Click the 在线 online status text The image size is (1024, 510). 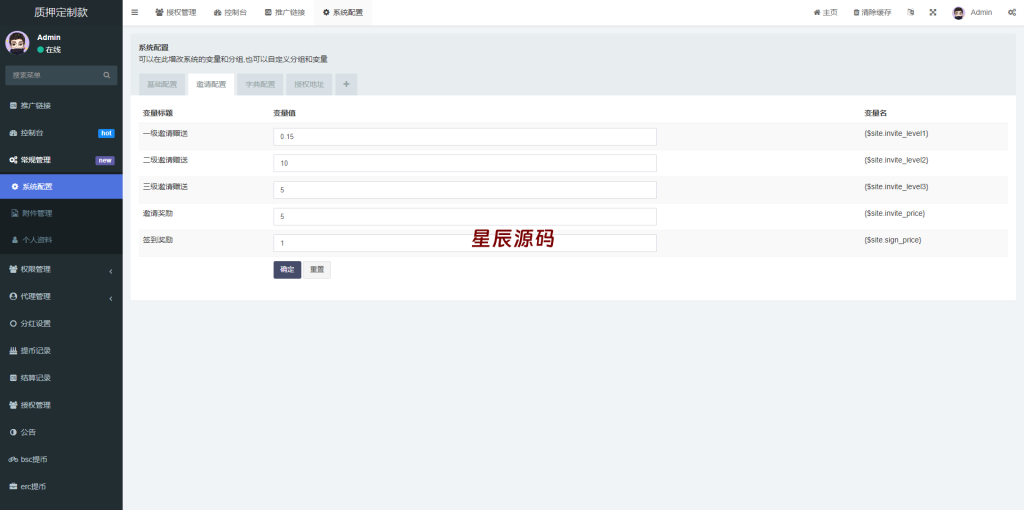coord(53,50)
